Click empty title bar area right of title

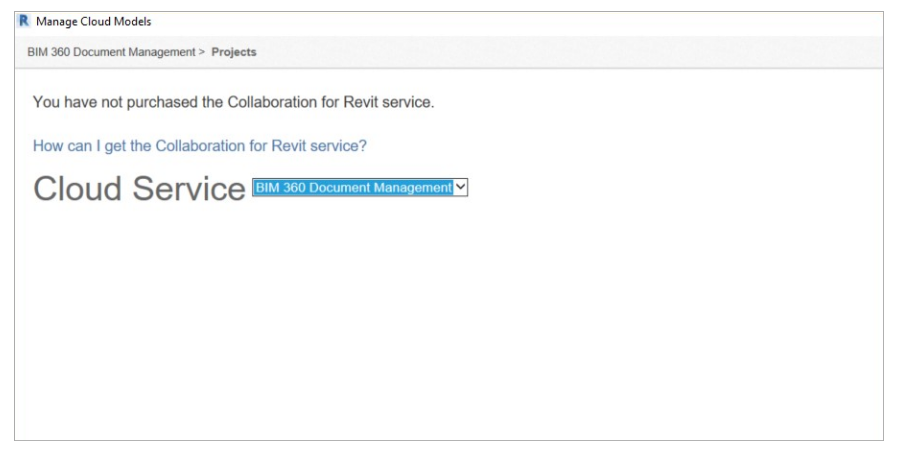tap(500, 21)
